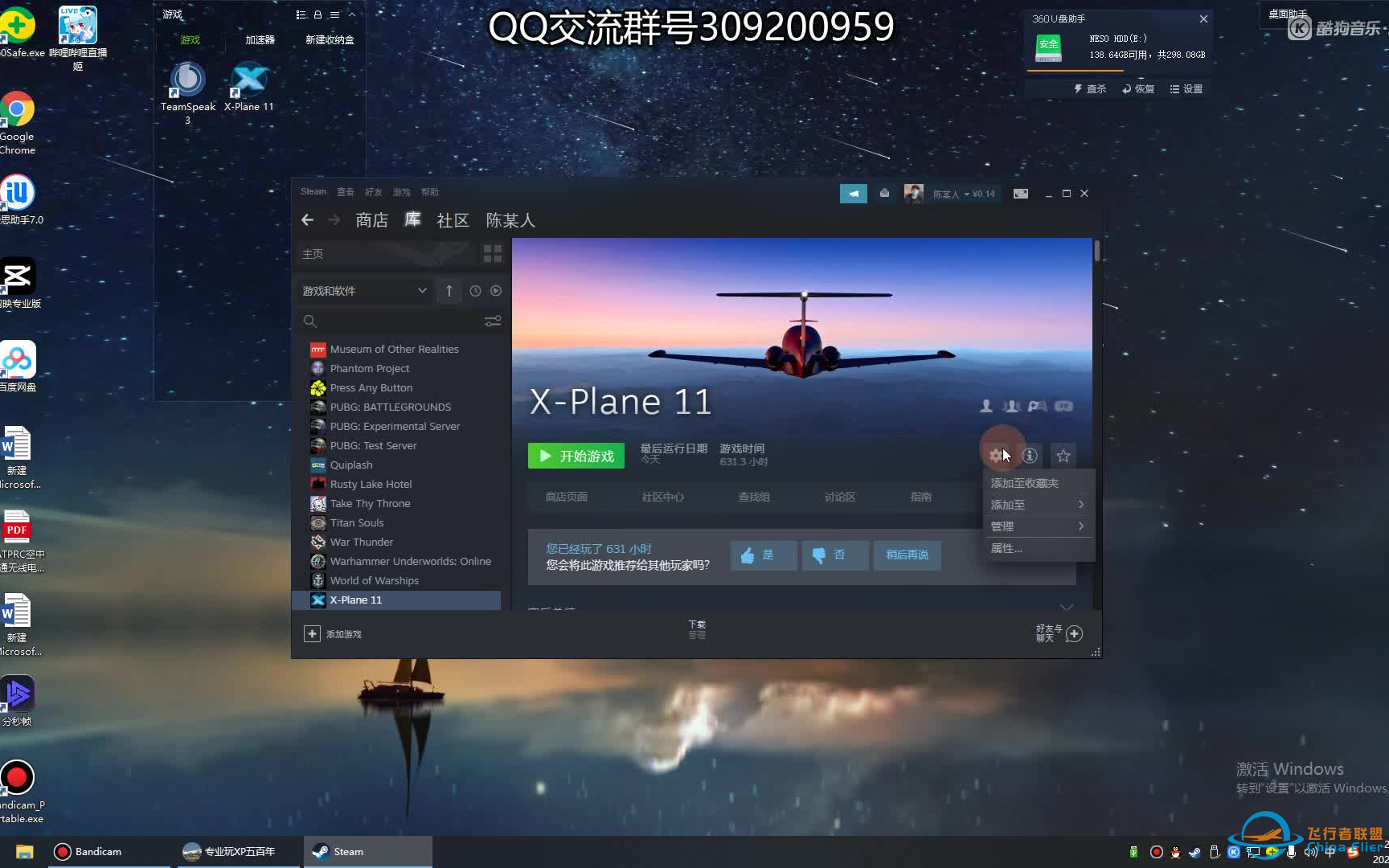Click the add game plus icon
The image size is (1389, 868).
pyautogui.click(x=312, y=634)
